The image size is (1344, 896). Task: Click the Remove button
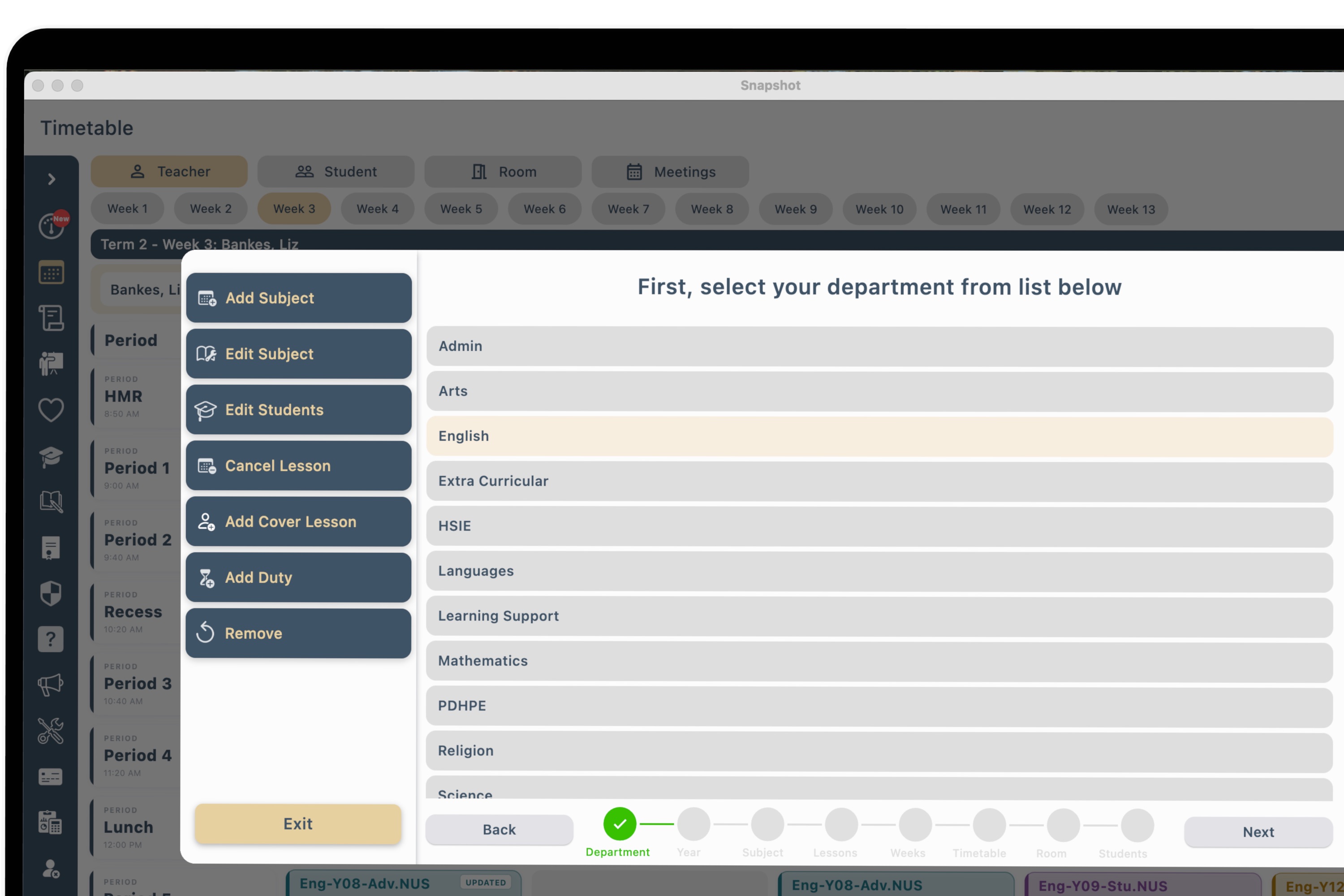coord(299,633)
